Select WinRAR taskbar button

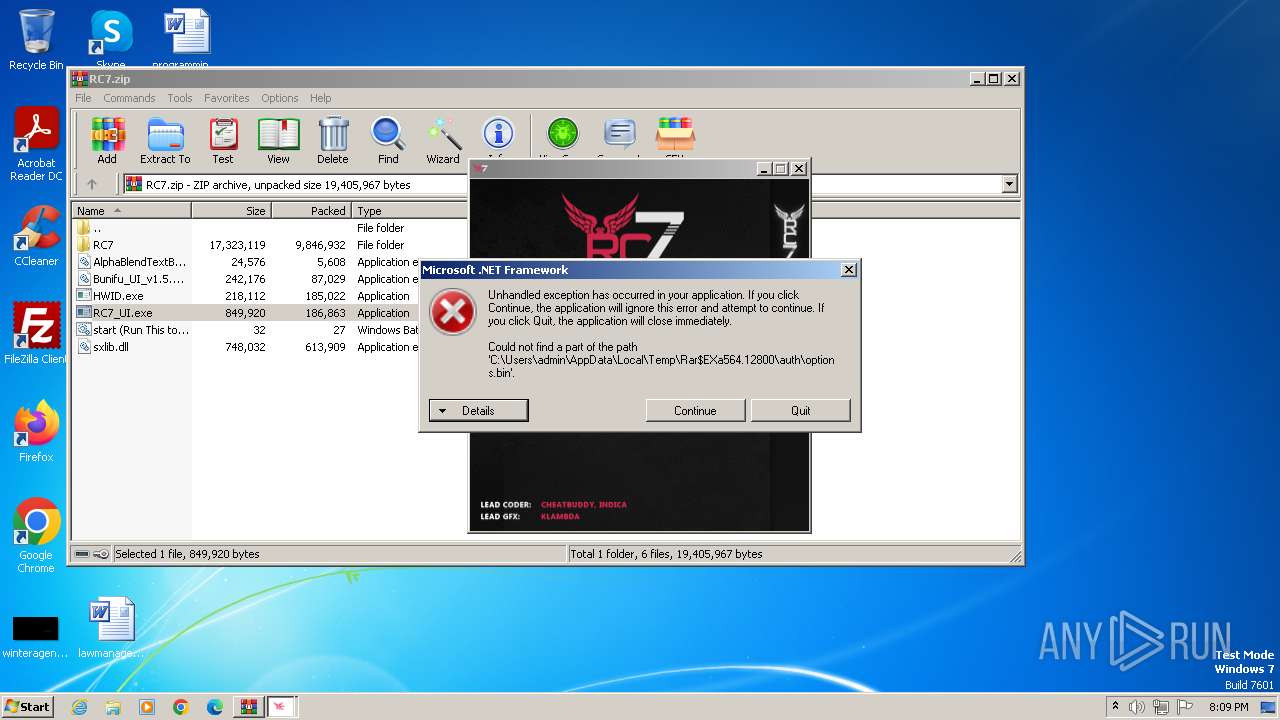pyautogui.click(x=248, y=707)
